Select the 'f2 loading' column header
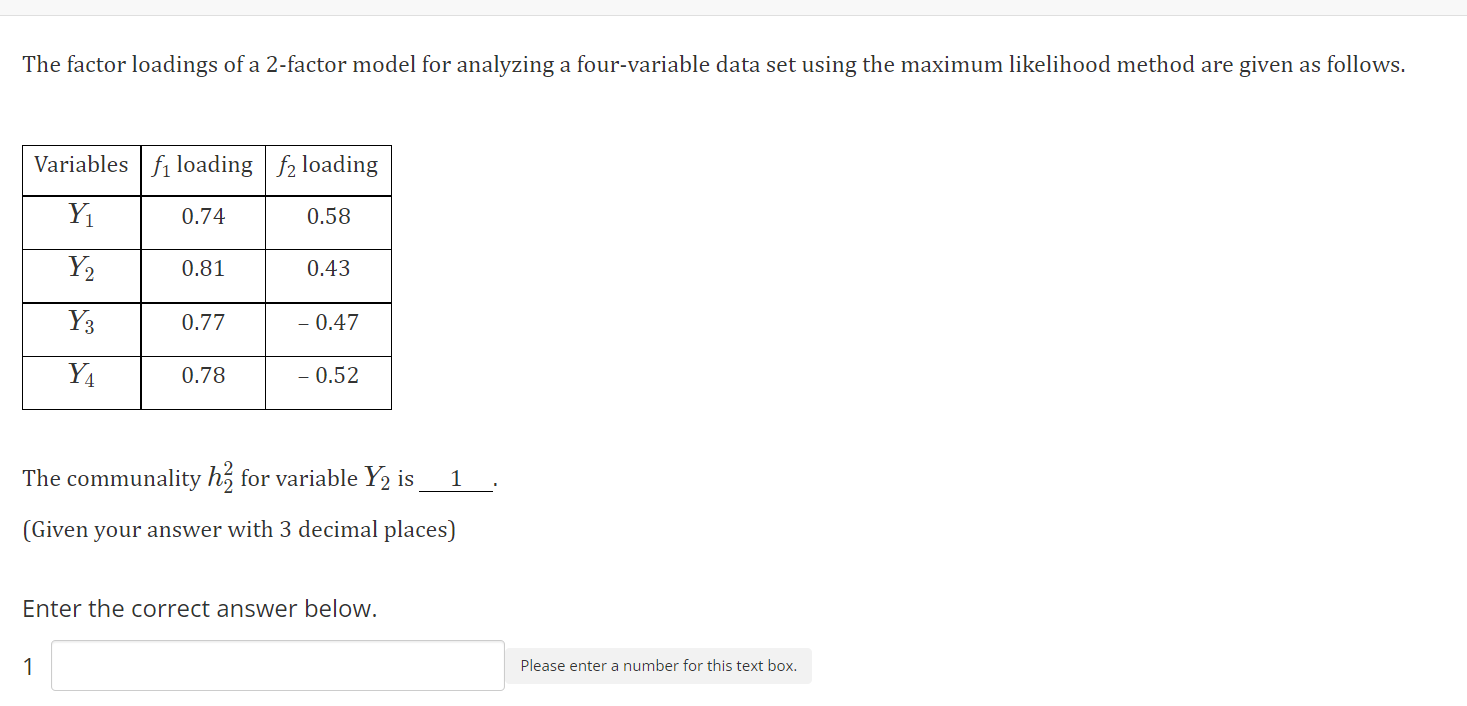 pyautogui.click(x=327, y=166)
